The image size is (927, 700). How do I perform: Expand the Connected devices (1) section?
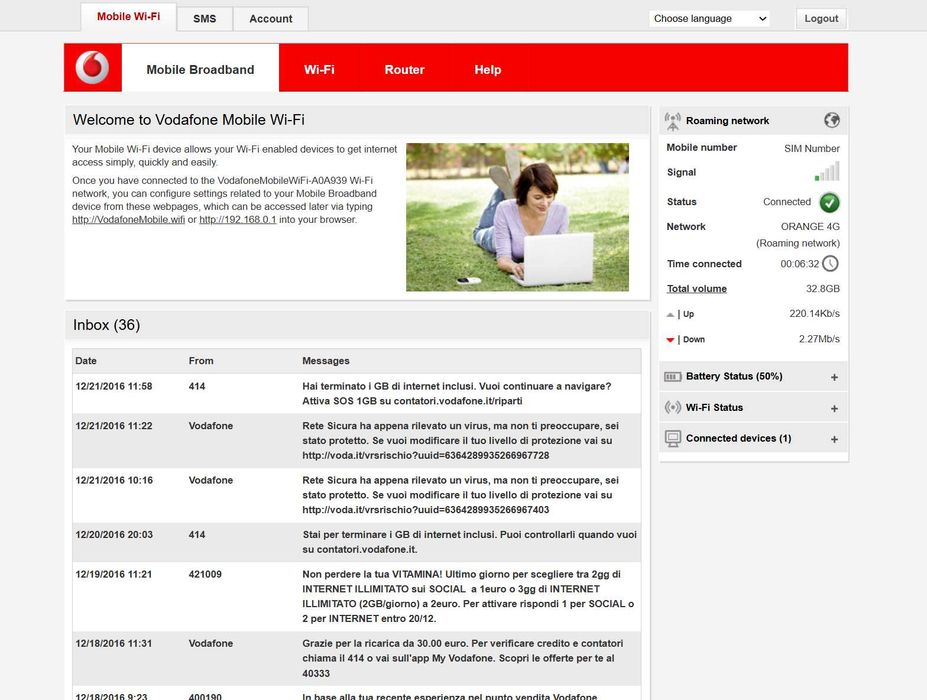coord(834,439)
